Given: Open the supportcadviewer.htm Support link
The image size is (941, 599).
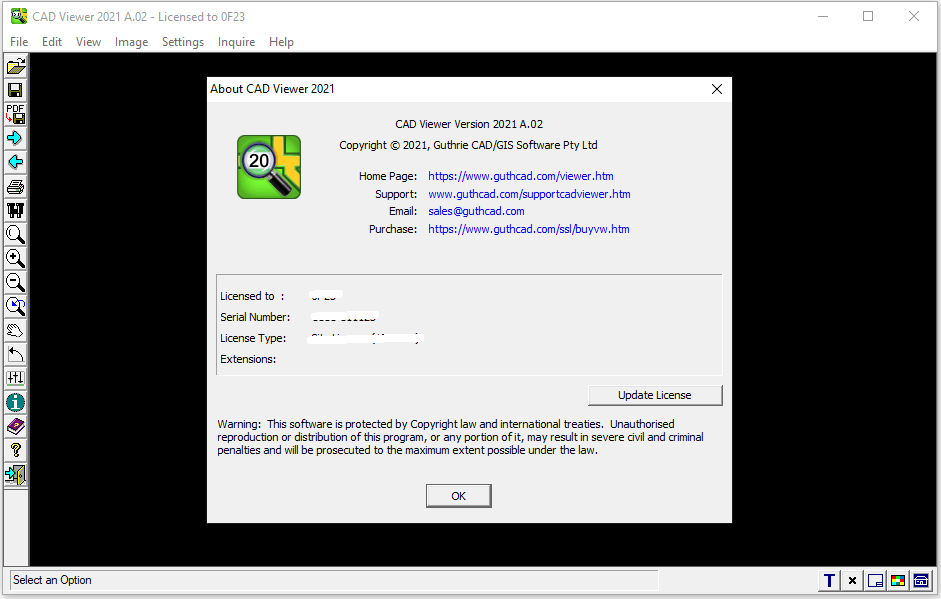Looking at the screenshot, I should pyautogui.click(x=529, y=194).
